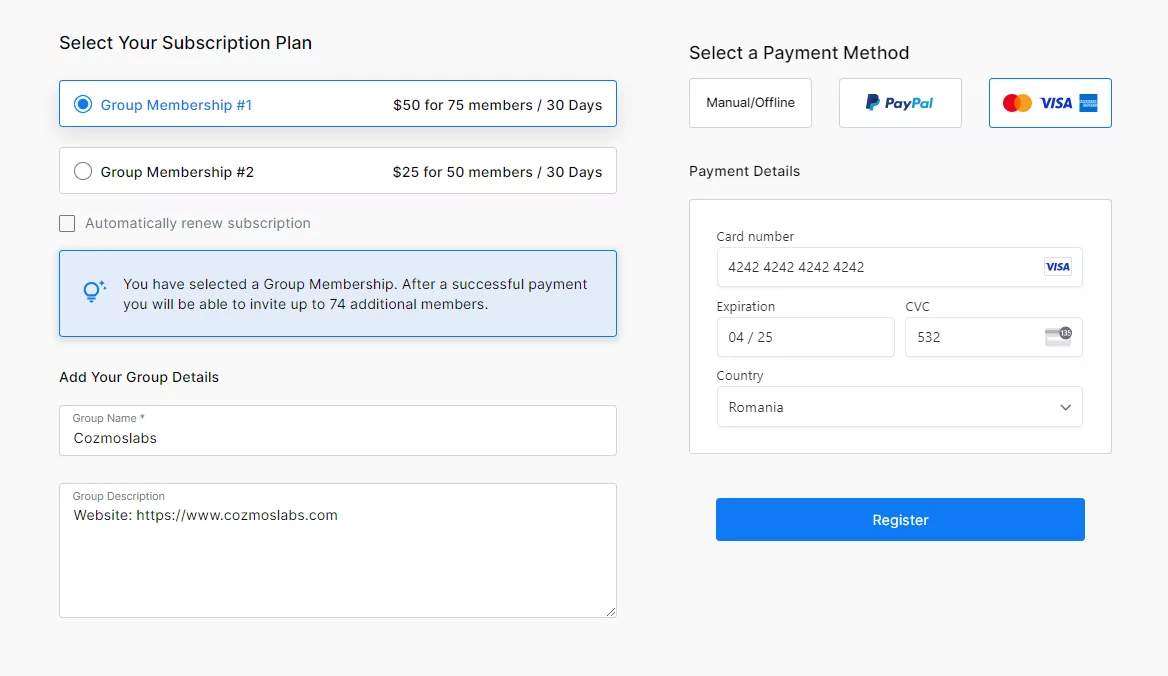Screen dimensions: 1168x676
Task: Enable Automatically renew subscription checkbox
Action: pyautogui.click(x=67, y=223)
